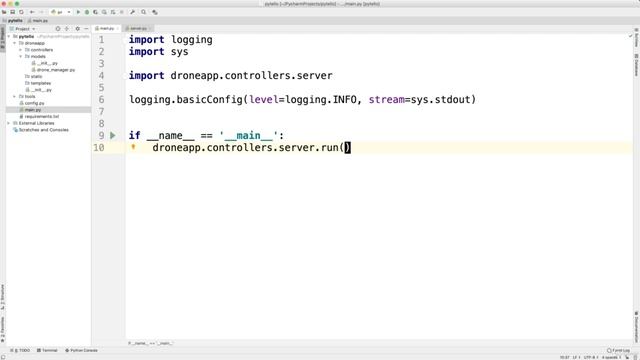
Task: Hide the Project panel with minus icon
Action: coord(86,29)
